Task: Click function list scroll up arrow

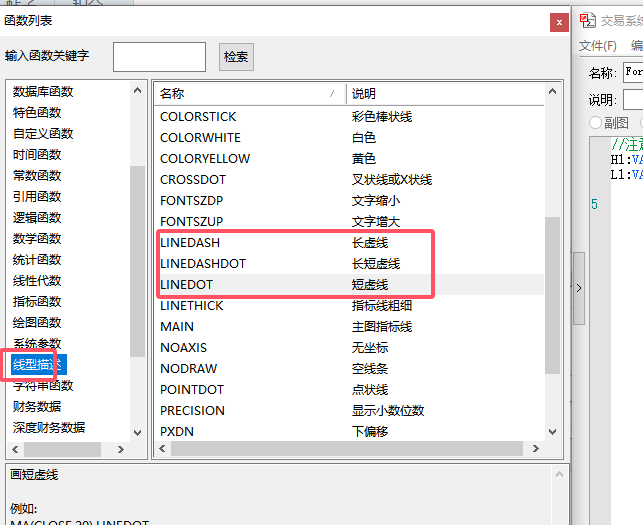Action: 552,91
